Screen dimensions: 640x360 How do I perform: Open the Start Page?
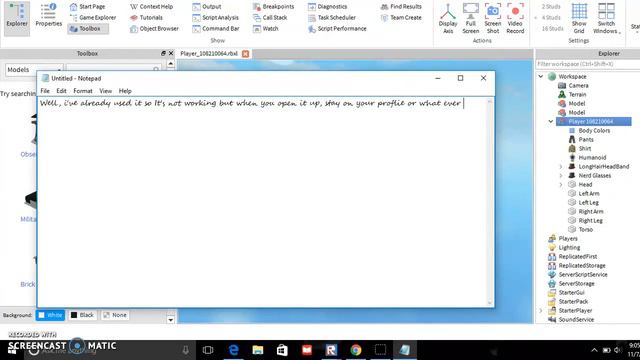click(x=87, y=7)
